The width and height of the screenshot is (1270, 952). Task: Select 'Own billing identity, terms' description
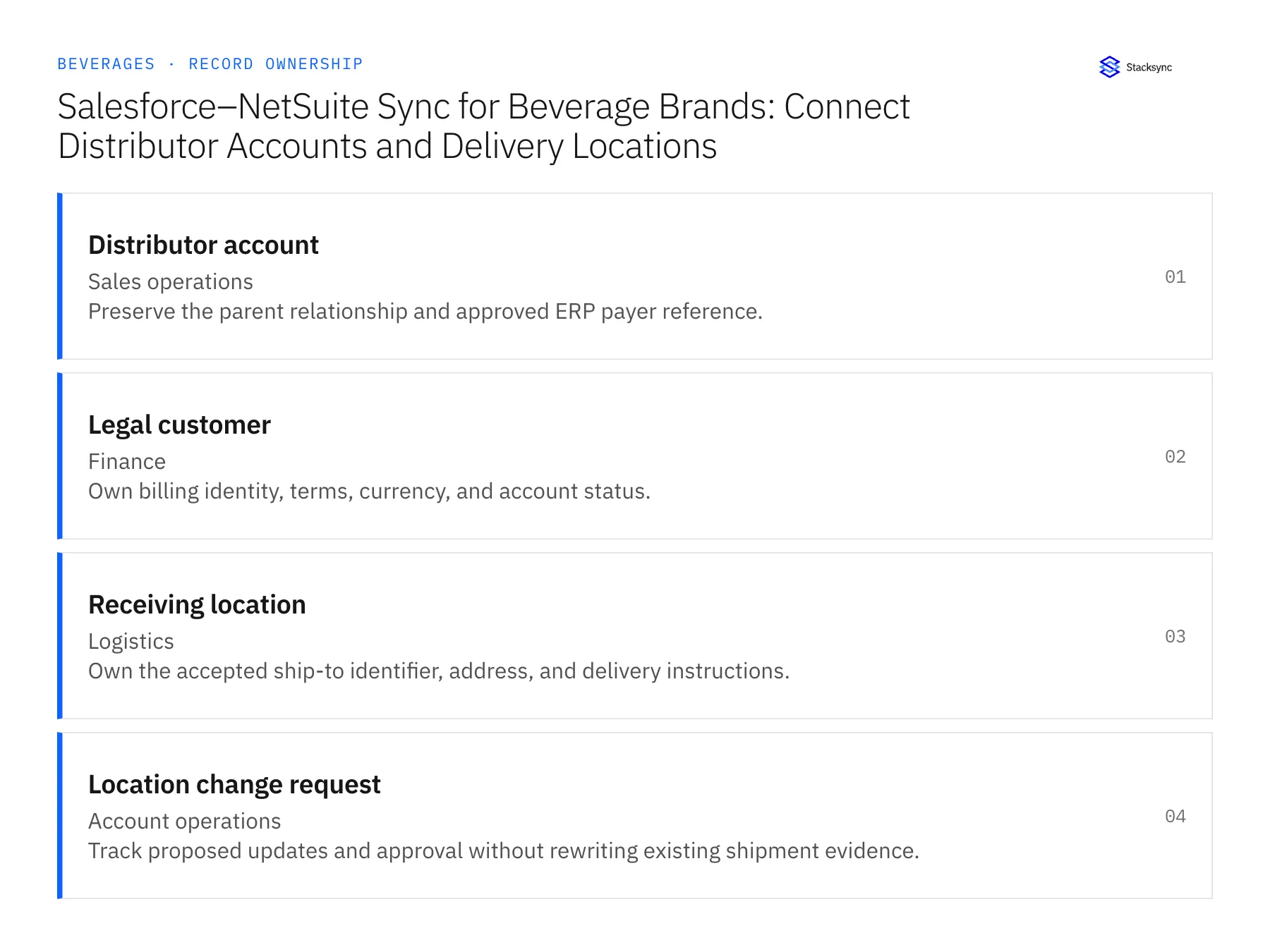[369, 492]
